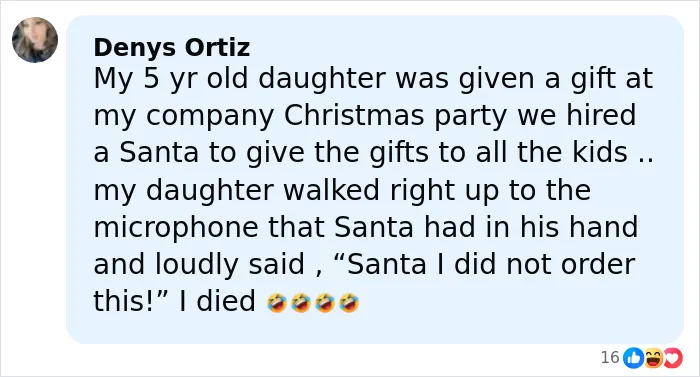This screenshot has height=377, width=700.
Task: Click the second rolling-laughing emoji
Action: tap(301, 302)
